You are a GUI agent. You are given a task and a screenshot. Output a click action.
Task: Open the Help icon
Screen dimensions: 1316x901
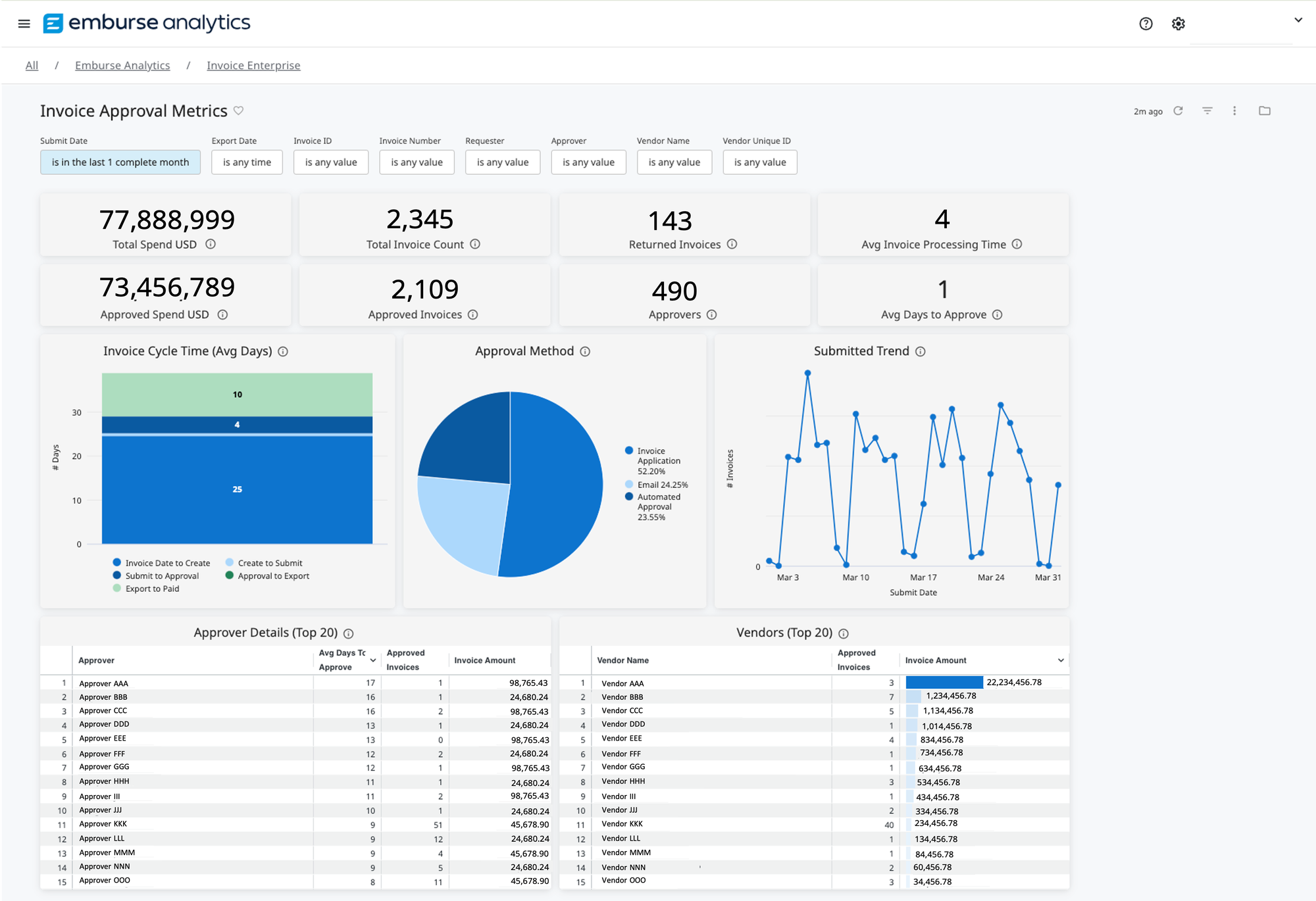tap(1146, 23)
